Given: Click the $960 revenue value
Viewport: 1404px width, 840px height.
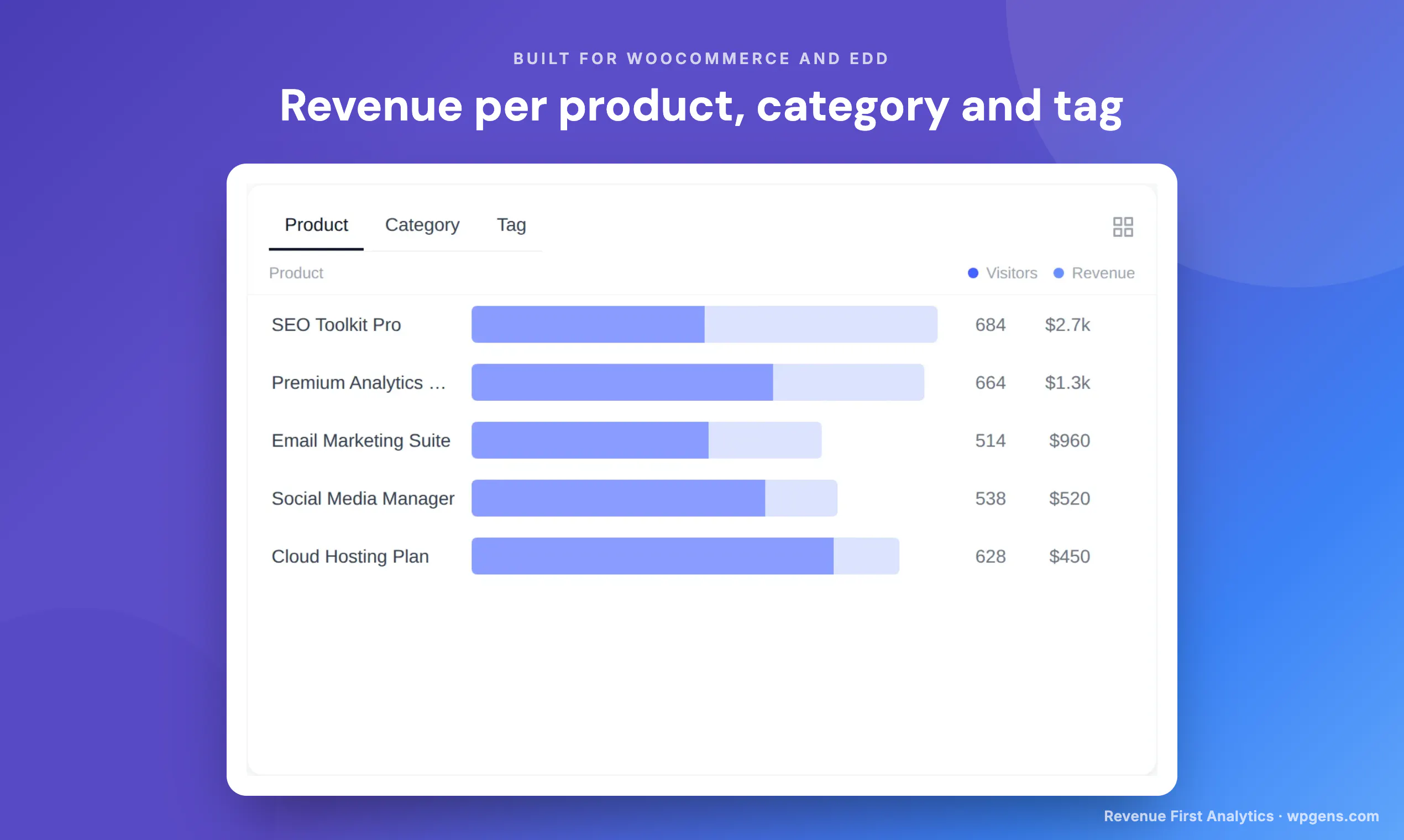Looking at the screenshot, I should 1070,440.
